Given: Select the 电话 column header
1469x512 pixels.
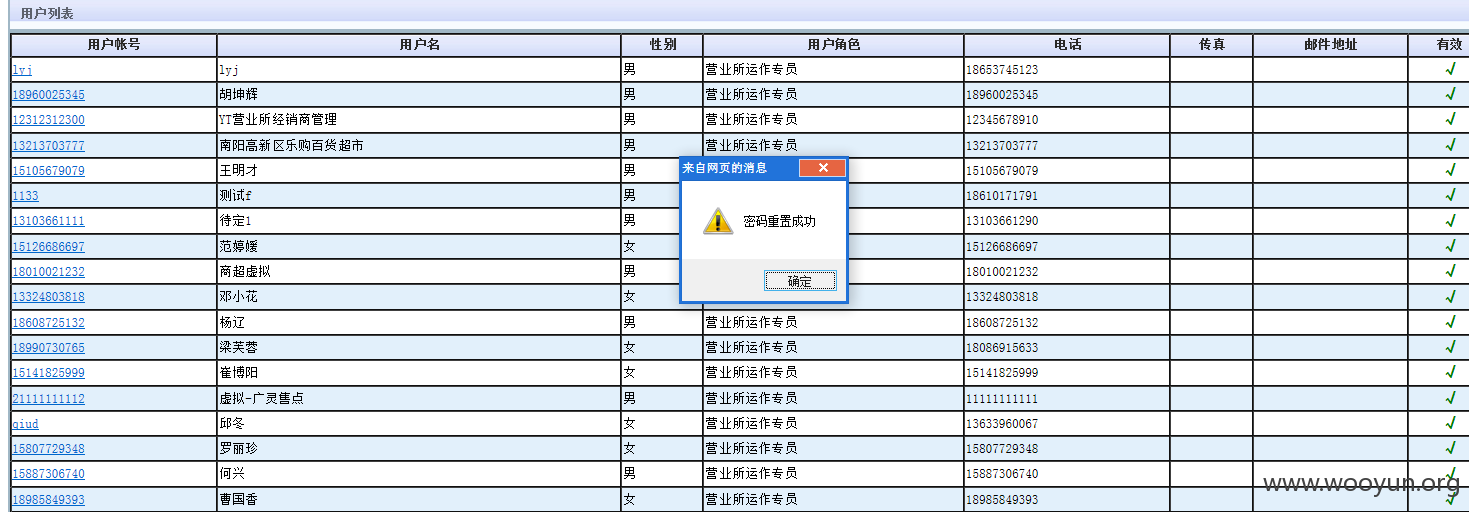Looking at the screenshot, I should coord(1067,45).
